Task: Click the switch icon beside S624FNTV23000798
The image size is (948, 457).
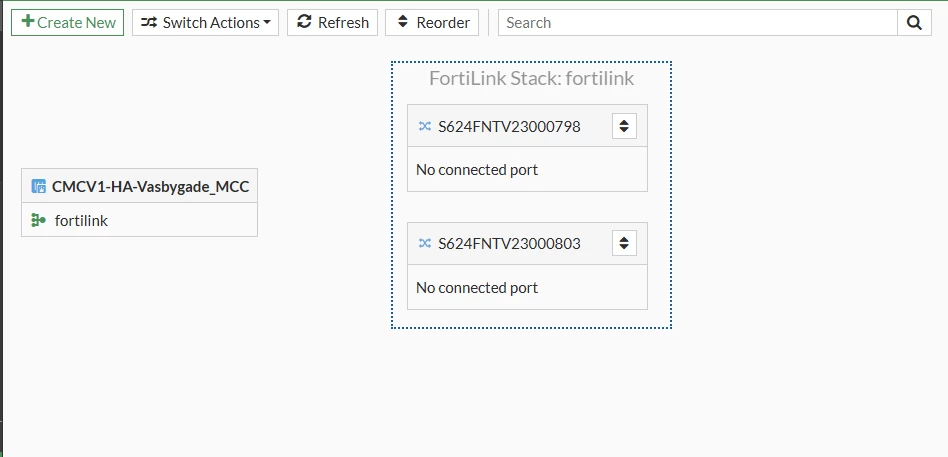Action: tap(425, 126)
